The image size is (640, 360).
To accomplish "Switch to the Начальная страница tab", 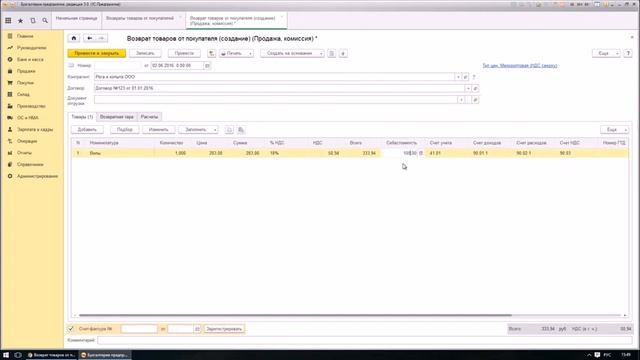I will tap(76, 18).
